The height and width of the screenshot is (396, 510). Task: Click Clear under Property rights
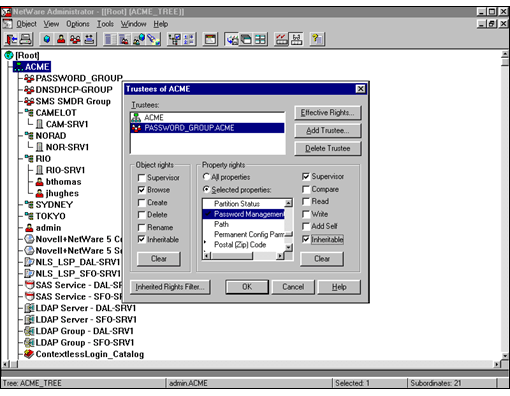coord(322,259)
